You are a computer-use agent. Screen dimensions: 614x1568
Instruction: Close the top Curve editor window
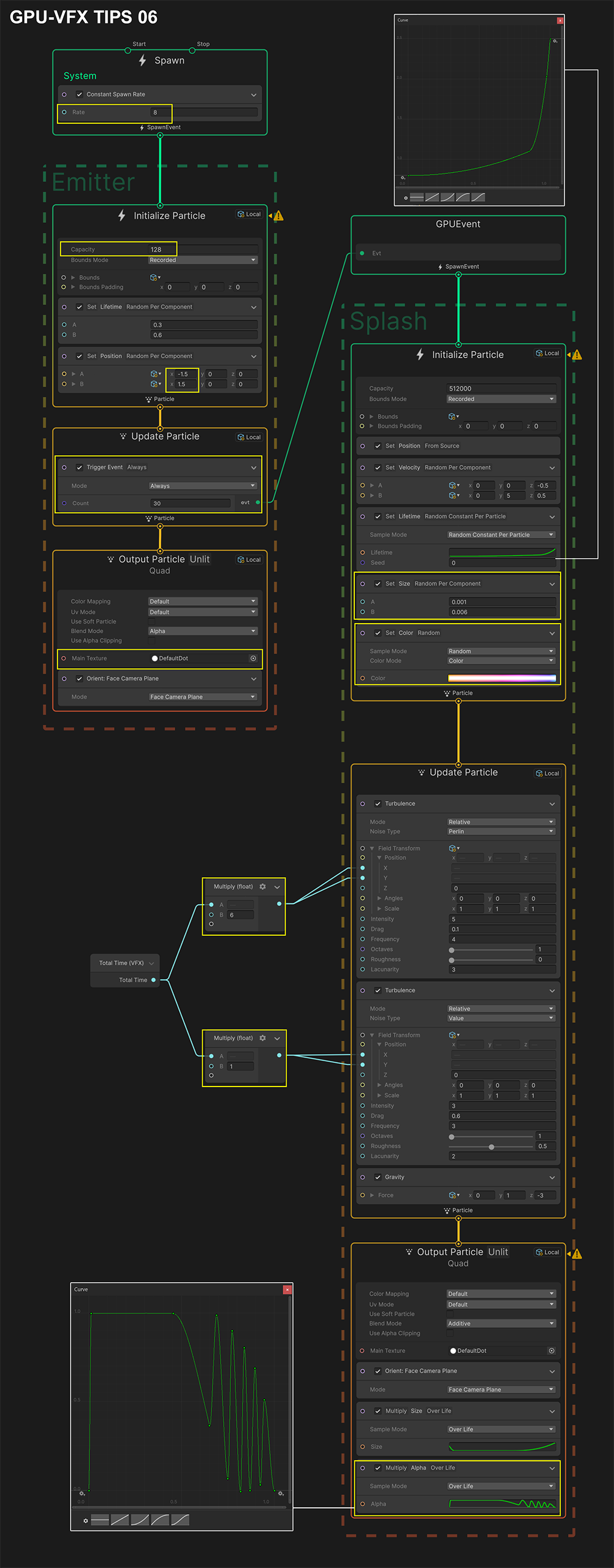559,20
